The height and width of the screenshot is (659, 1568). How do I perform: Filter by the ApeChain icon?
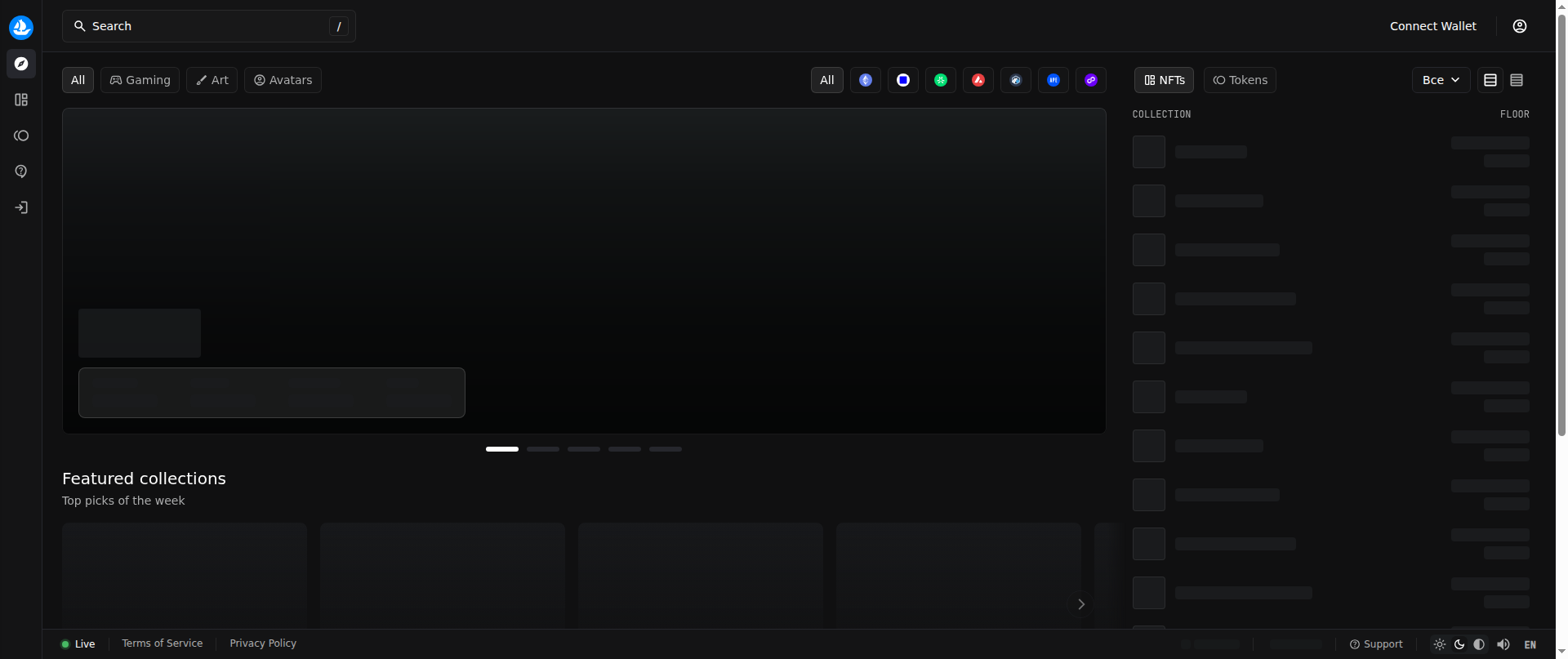[x=1053, y=80]
